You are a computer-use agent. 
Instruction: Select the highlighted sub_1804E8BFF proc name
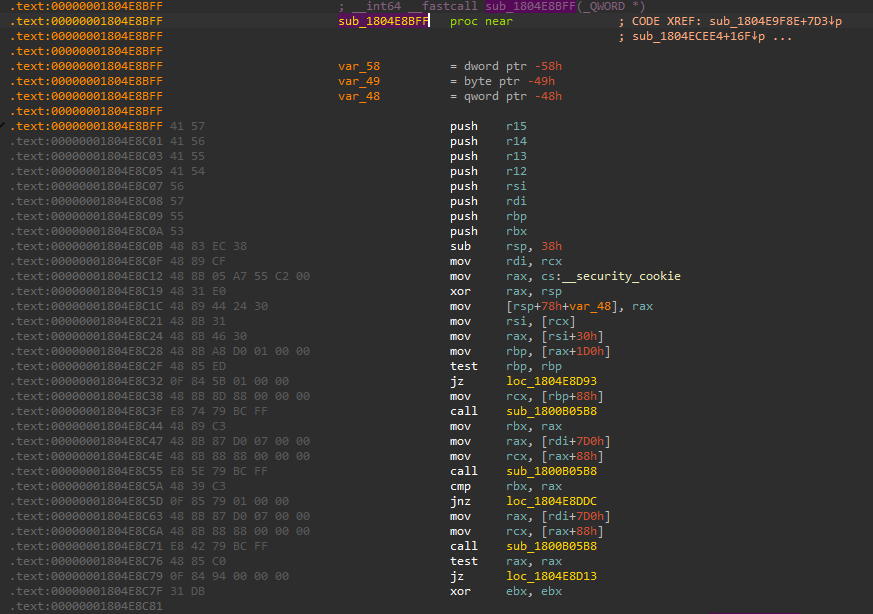point(384,21)
